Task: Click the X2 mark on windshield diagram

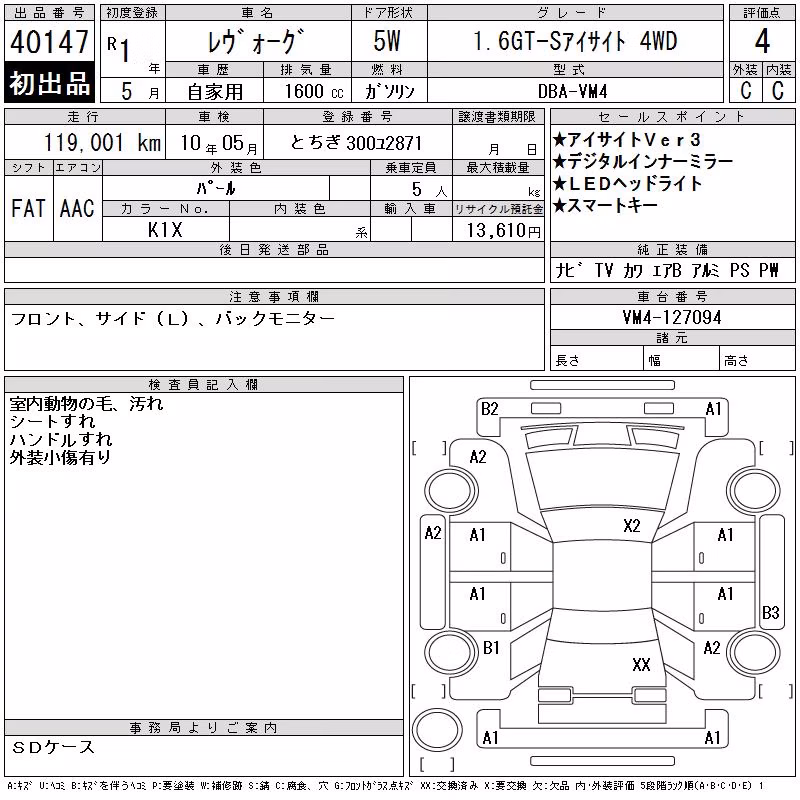Action: [632, 526]
